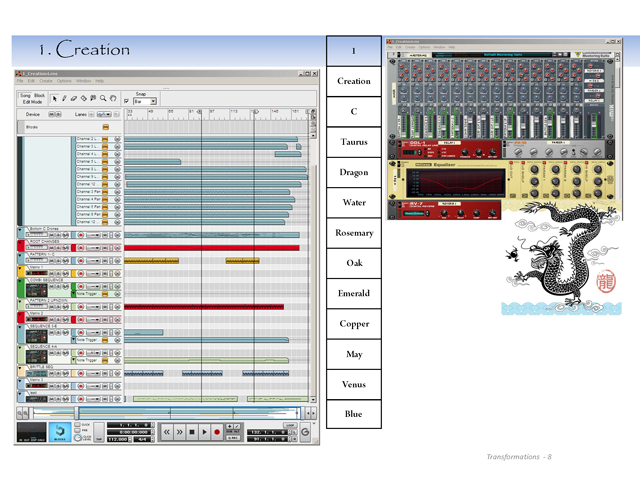
Task: Click the SEQUENCE 3-8 device thumbnail
Action: click(37, 336)
